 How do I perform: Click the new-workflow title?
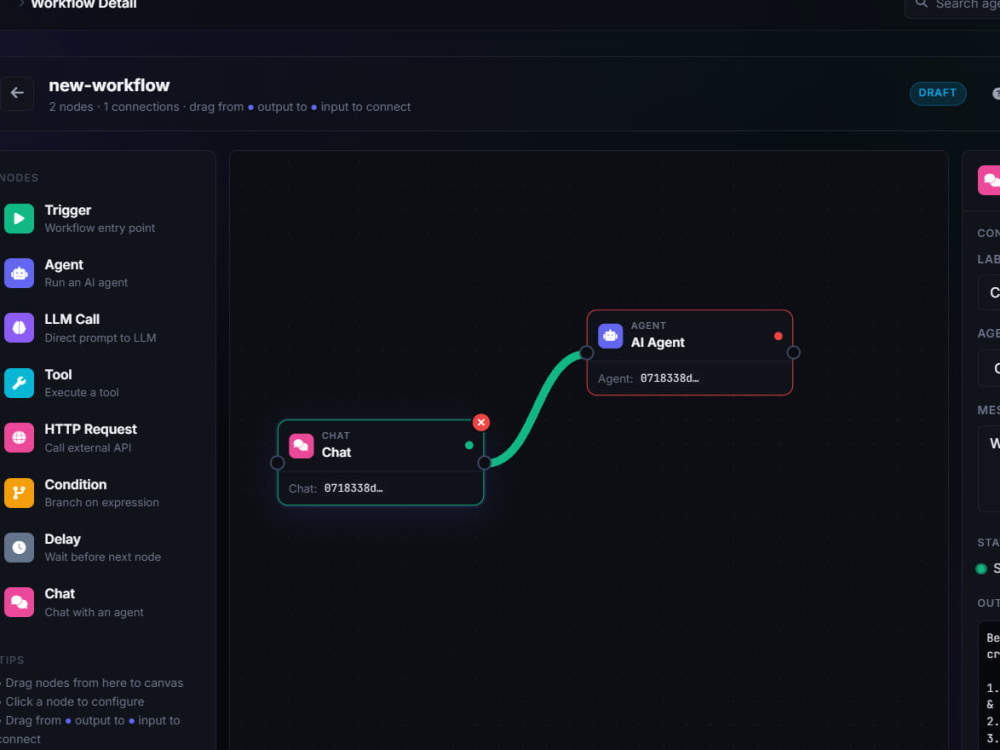109,85
